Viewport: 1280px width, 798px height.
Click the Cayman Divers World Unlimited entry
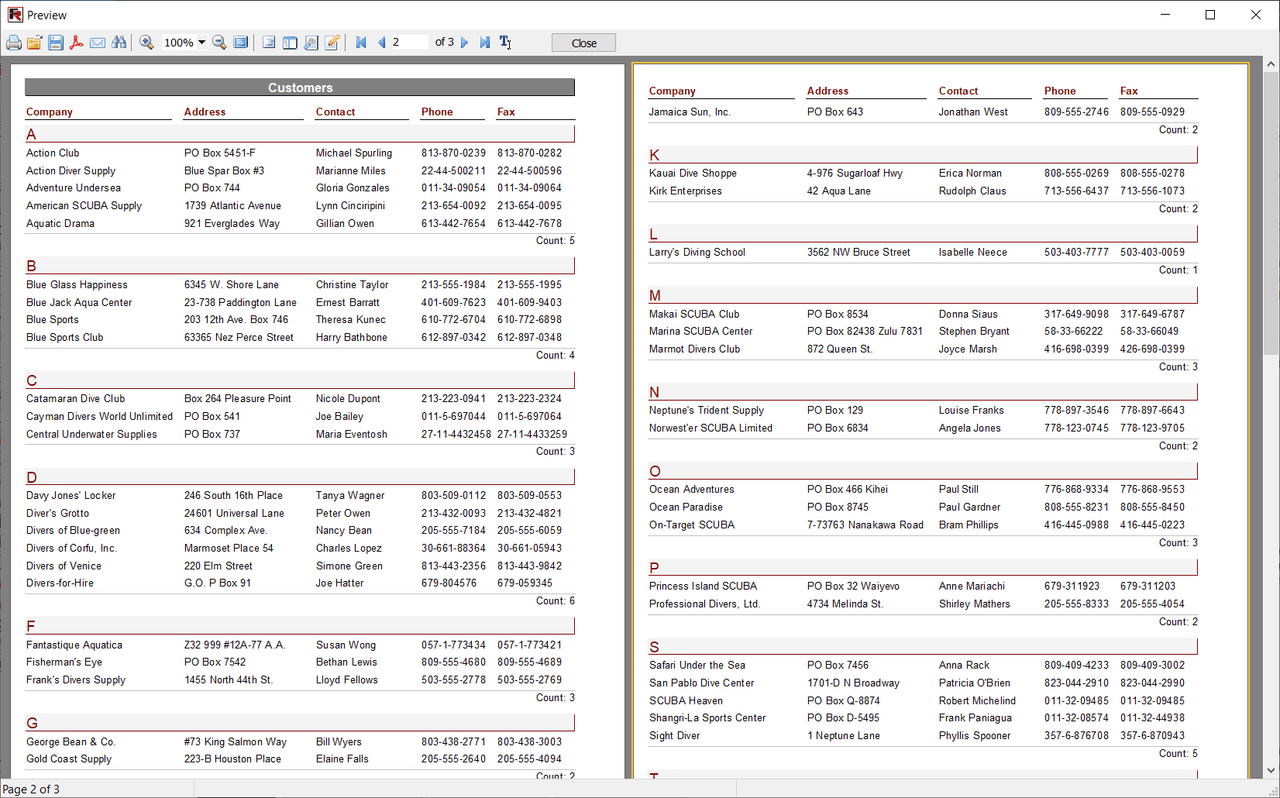(99, 416)
